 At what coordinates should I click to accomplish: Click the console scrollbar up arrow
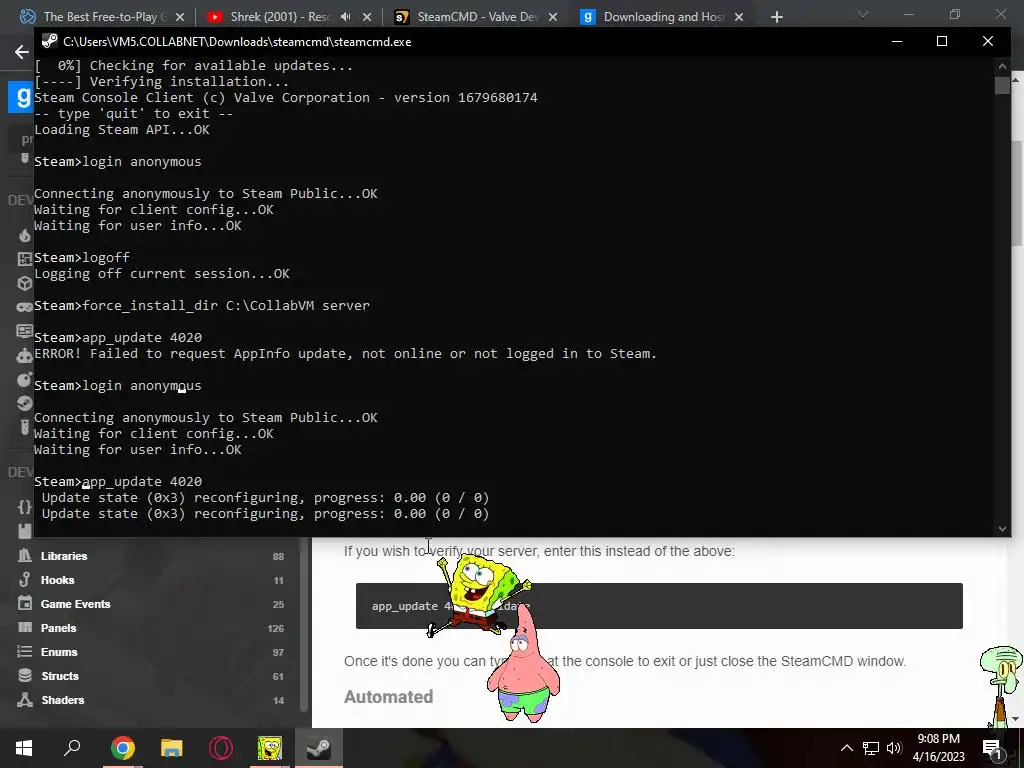pos(1002,65)
